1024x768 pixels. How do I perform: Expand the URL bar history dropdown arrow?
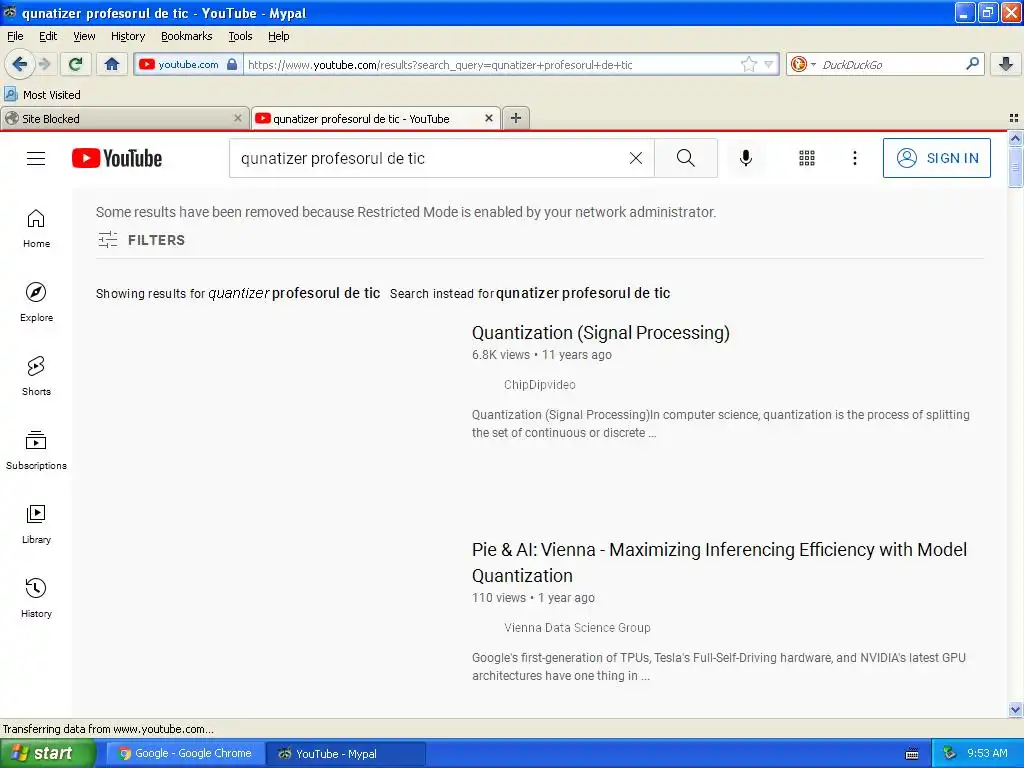point(768,64)
